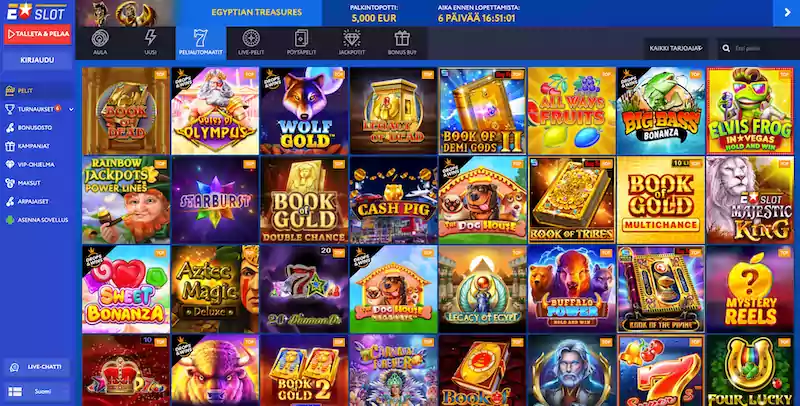
Task: Expand the Turnaukset submenu chevron
Action: tap(71, 109)
